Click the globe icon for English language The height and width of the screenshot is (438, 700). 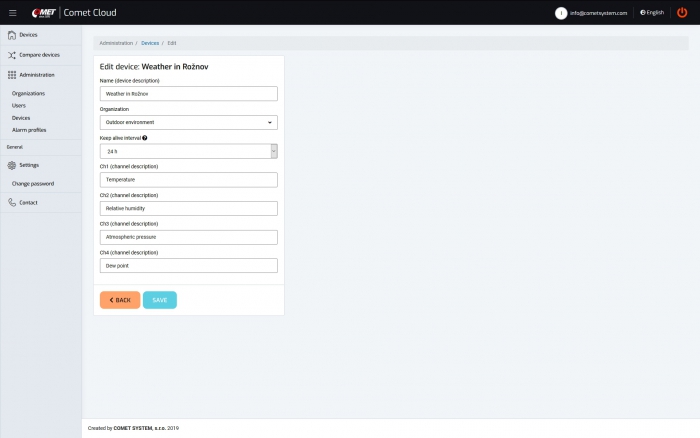(642, 13)
